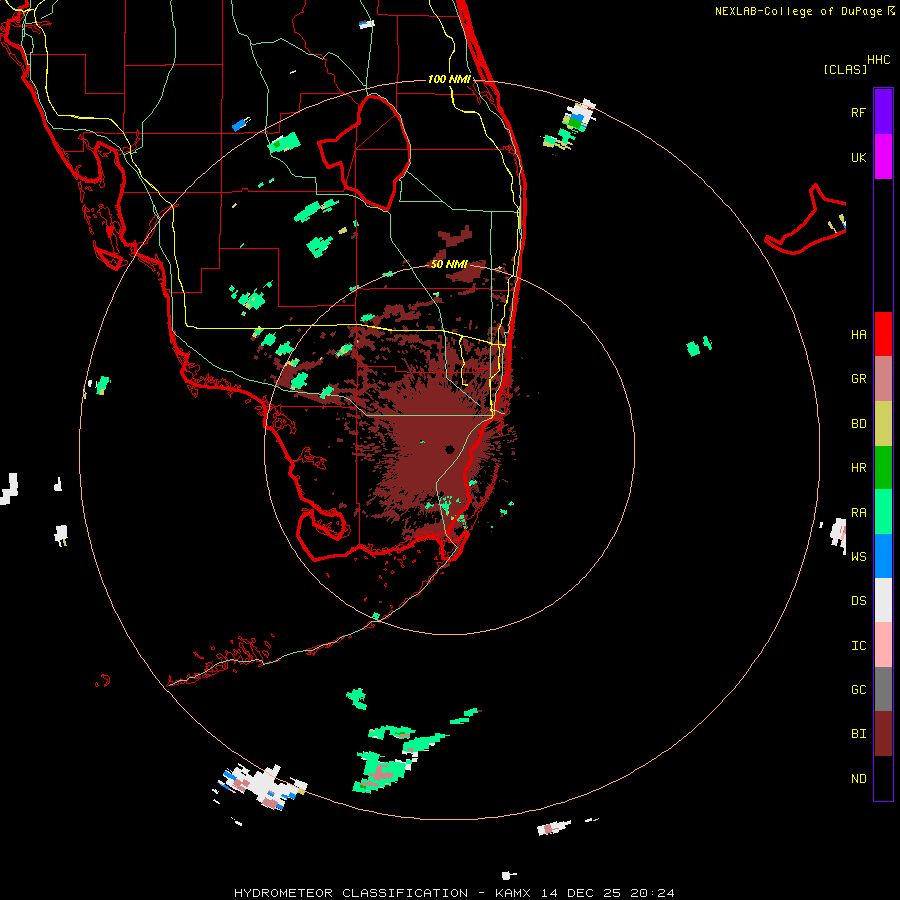Select the BD big drops swatch
The image size is (900, 900).
point(883,423)
